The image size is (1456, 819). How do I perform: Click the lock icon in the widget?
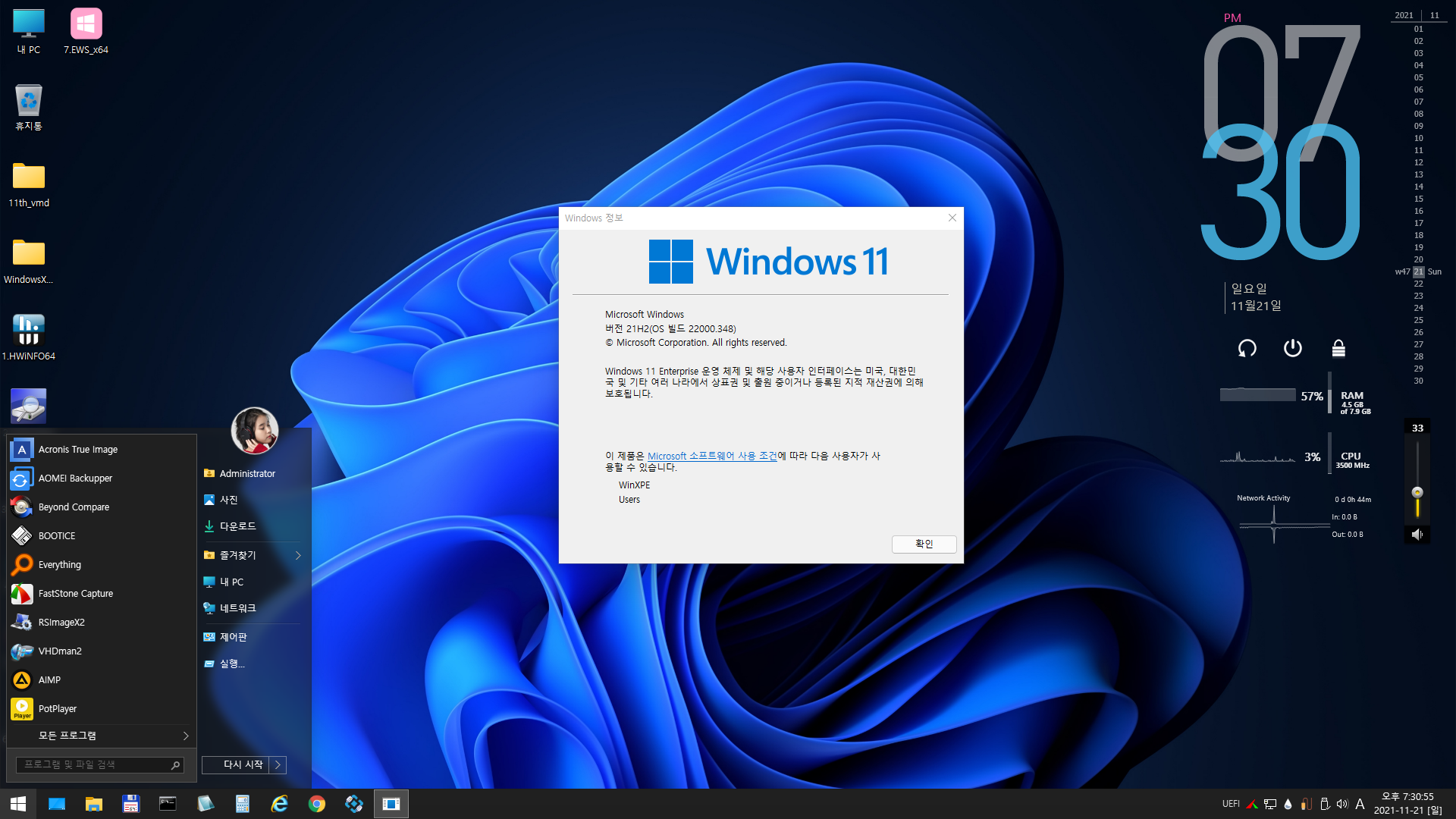tap(1338, 348)
